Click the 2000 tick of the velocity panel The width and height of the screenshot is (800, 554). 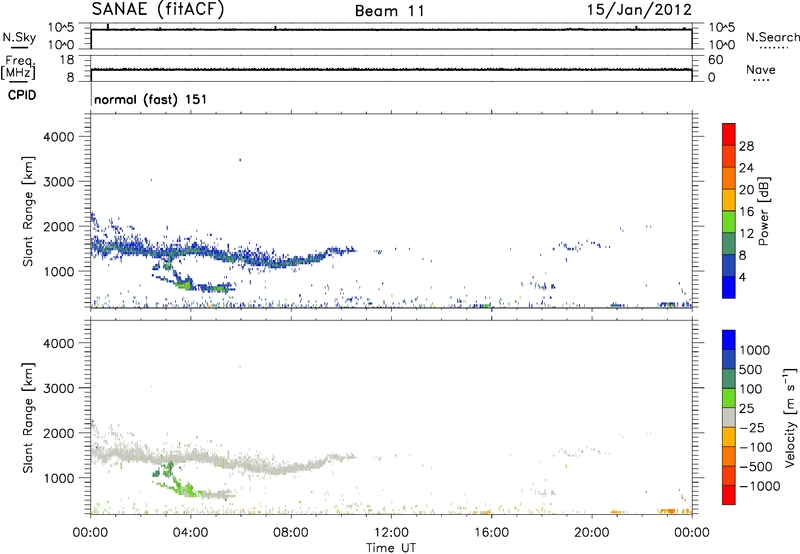[58, 433]
